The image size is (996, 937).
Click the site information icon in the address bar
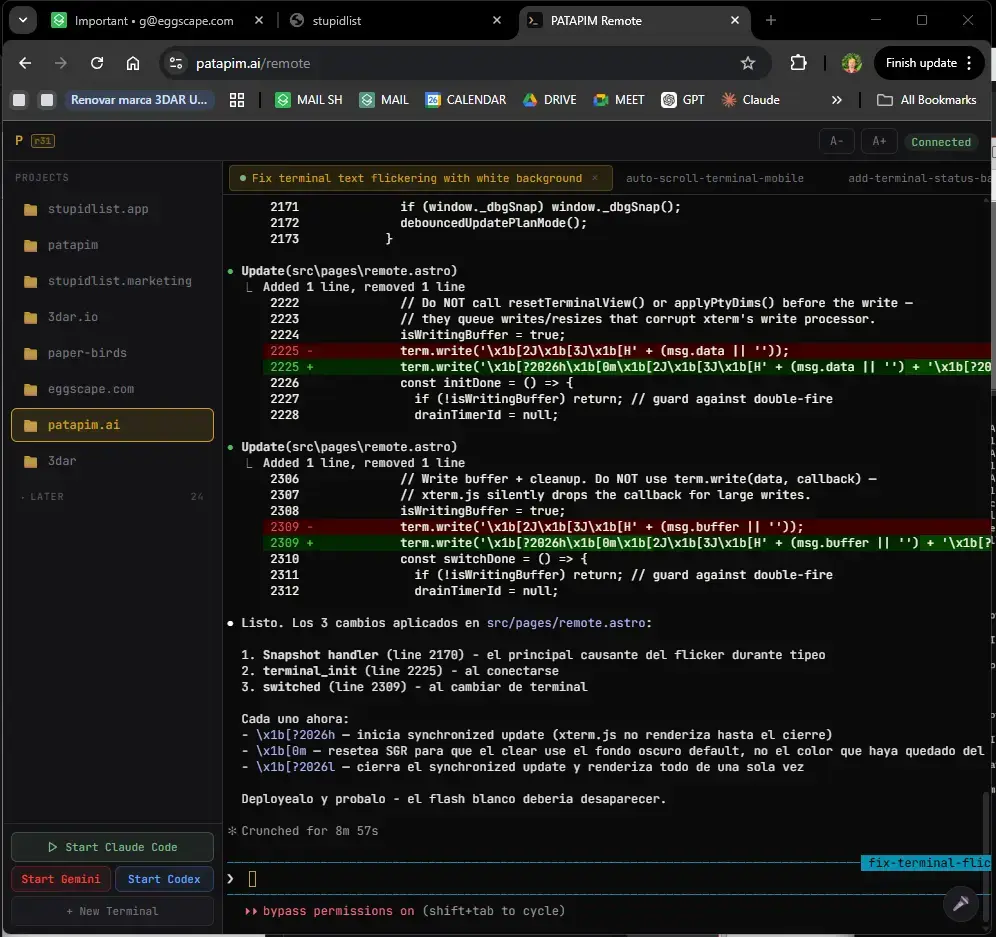pos(176,63)
